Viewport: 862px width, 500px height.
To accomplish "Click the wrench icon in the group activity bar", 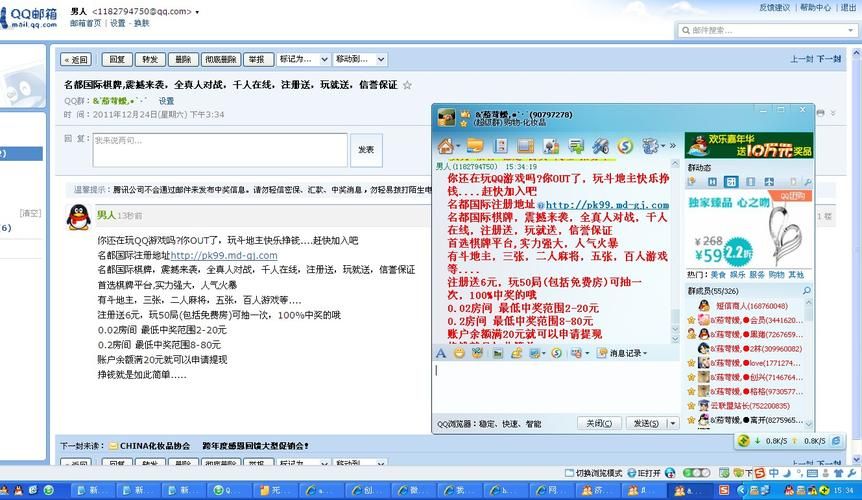I will (x=808, y=182).
